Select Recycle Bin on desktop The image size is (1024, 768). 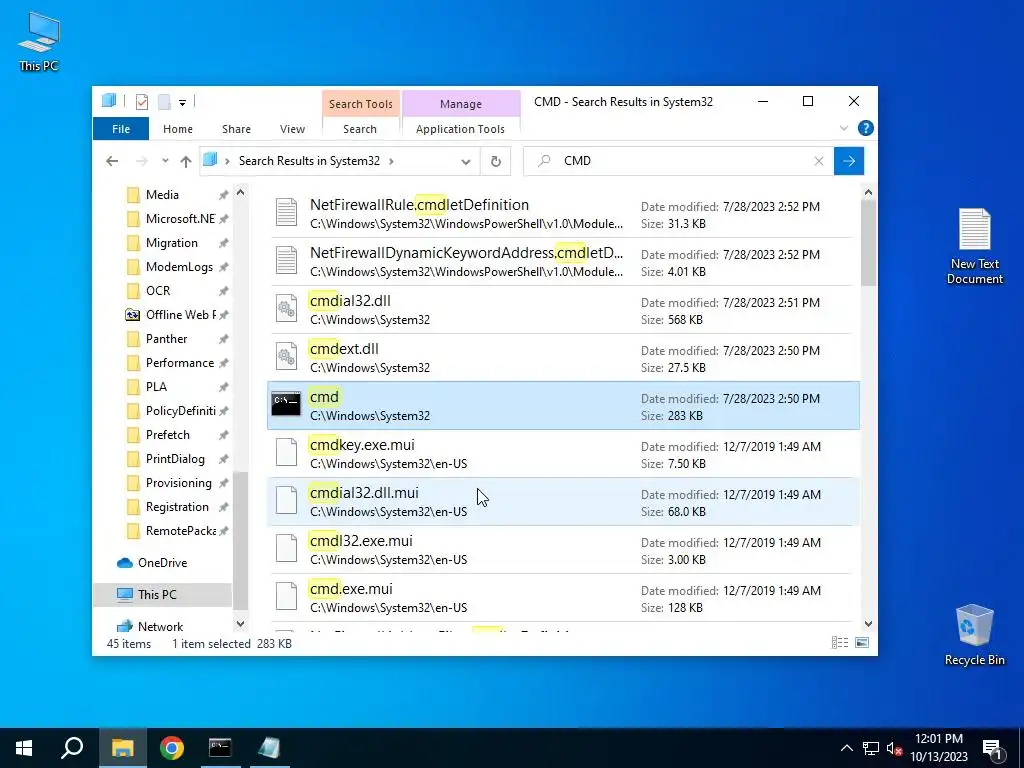974,635
